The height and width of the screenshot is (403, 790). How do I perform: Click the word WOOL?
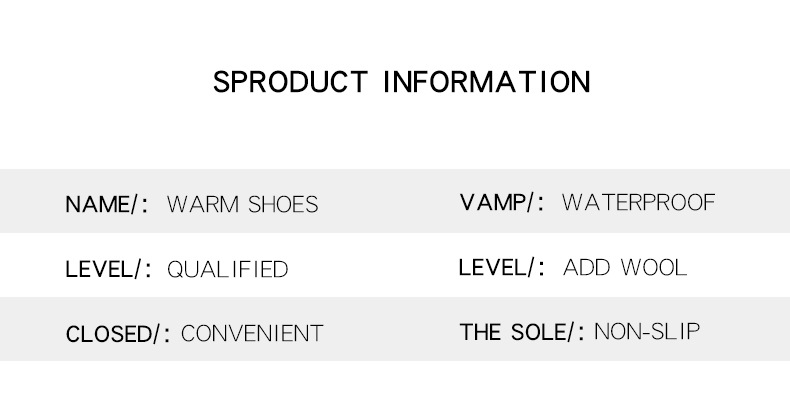(654, 267)
